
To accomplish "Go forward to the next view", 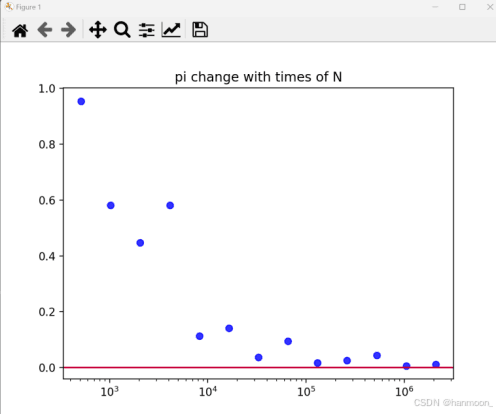I will (68, 30).
